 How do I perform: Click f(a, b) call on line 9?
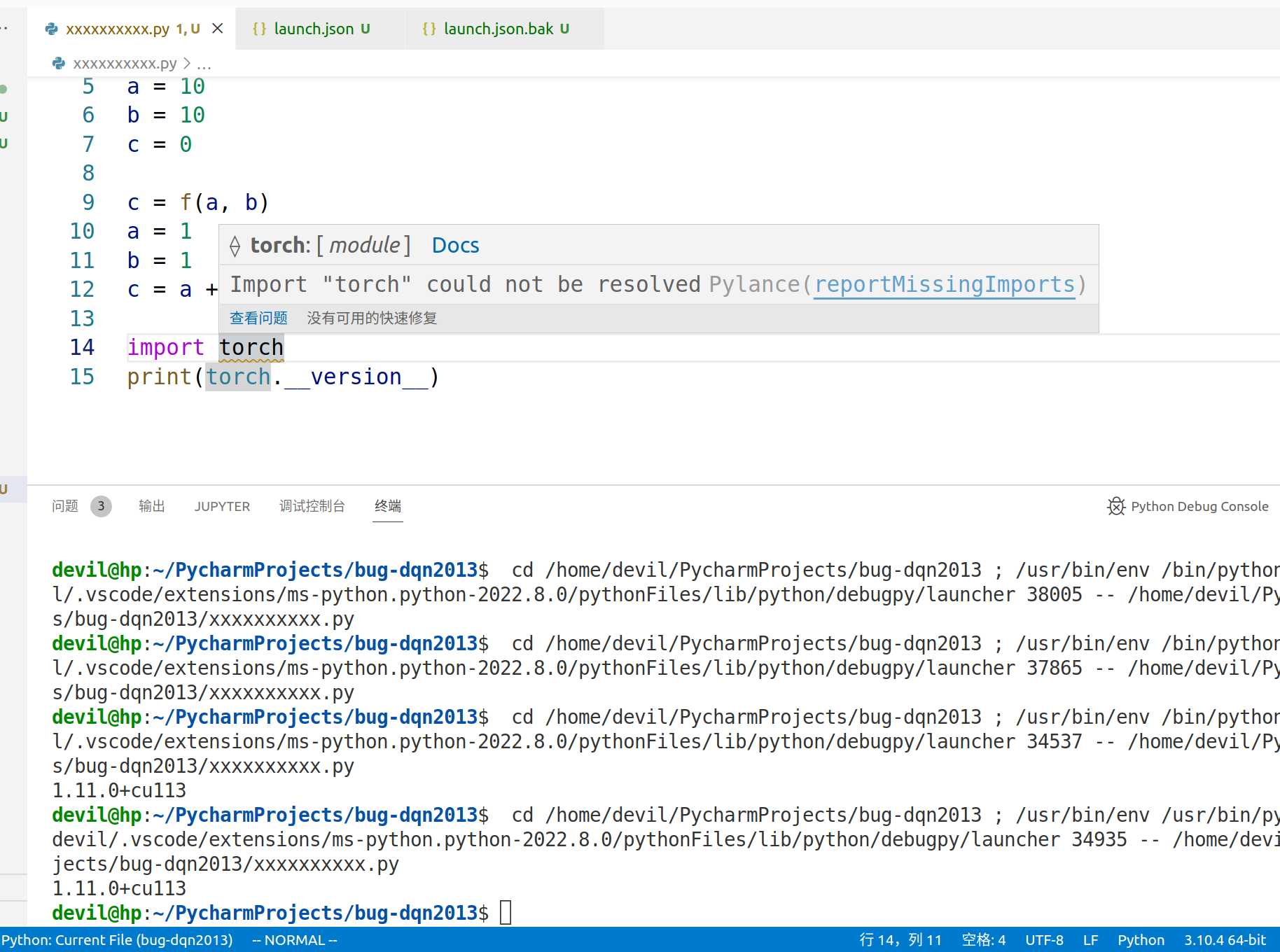pos(224,202)
